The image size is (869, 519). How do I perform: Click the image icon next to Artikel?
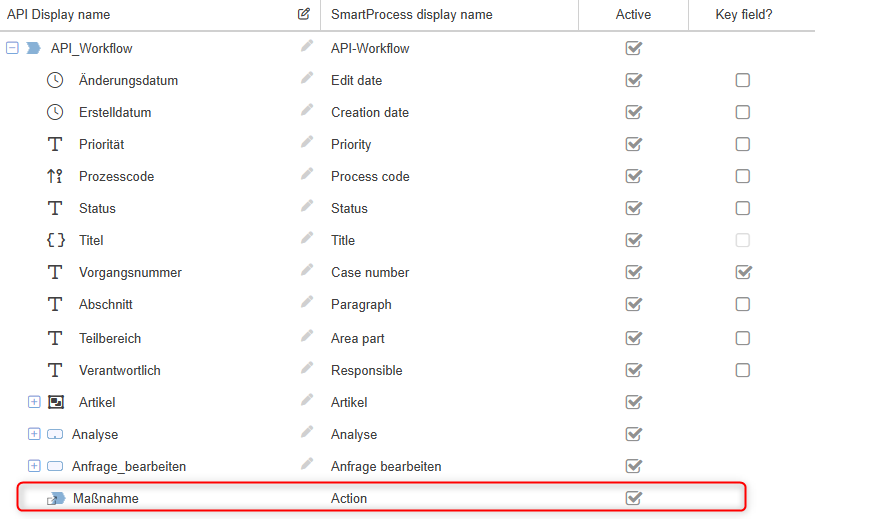[x=56, y=402]
